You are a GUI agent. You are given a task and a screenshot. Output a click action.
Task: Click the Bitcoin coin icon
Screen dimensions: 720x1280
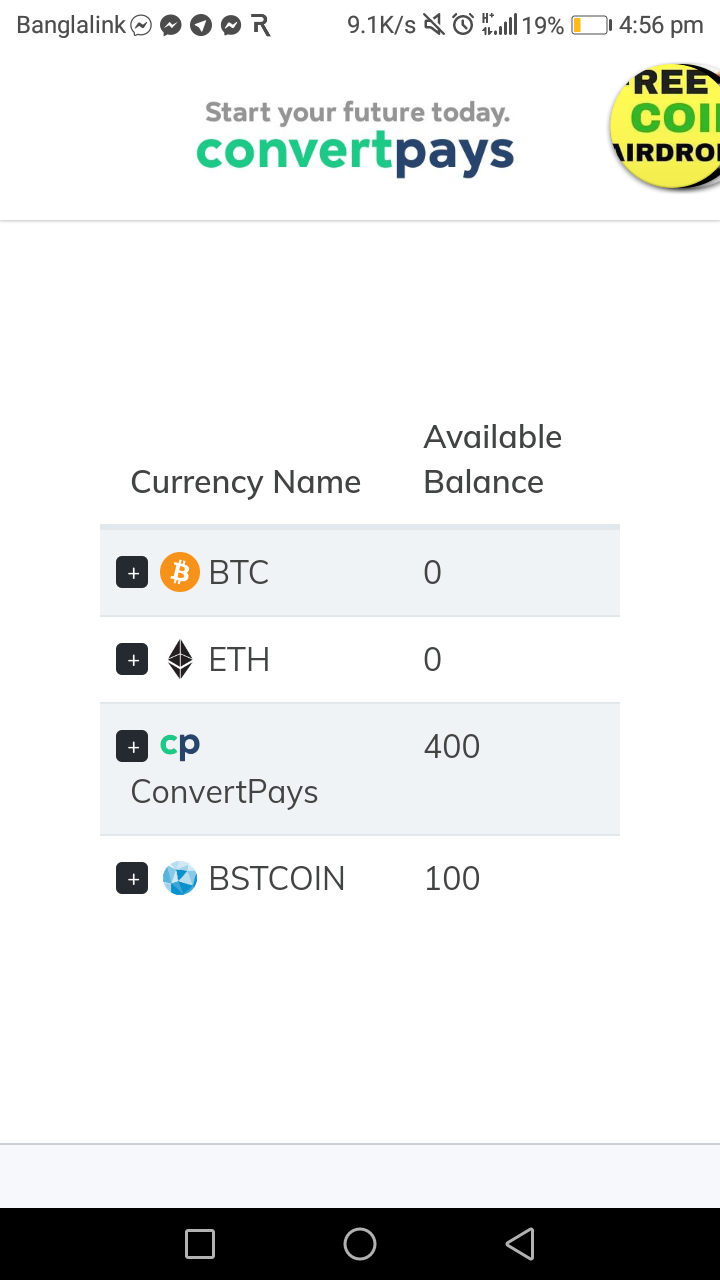(180, 572)
